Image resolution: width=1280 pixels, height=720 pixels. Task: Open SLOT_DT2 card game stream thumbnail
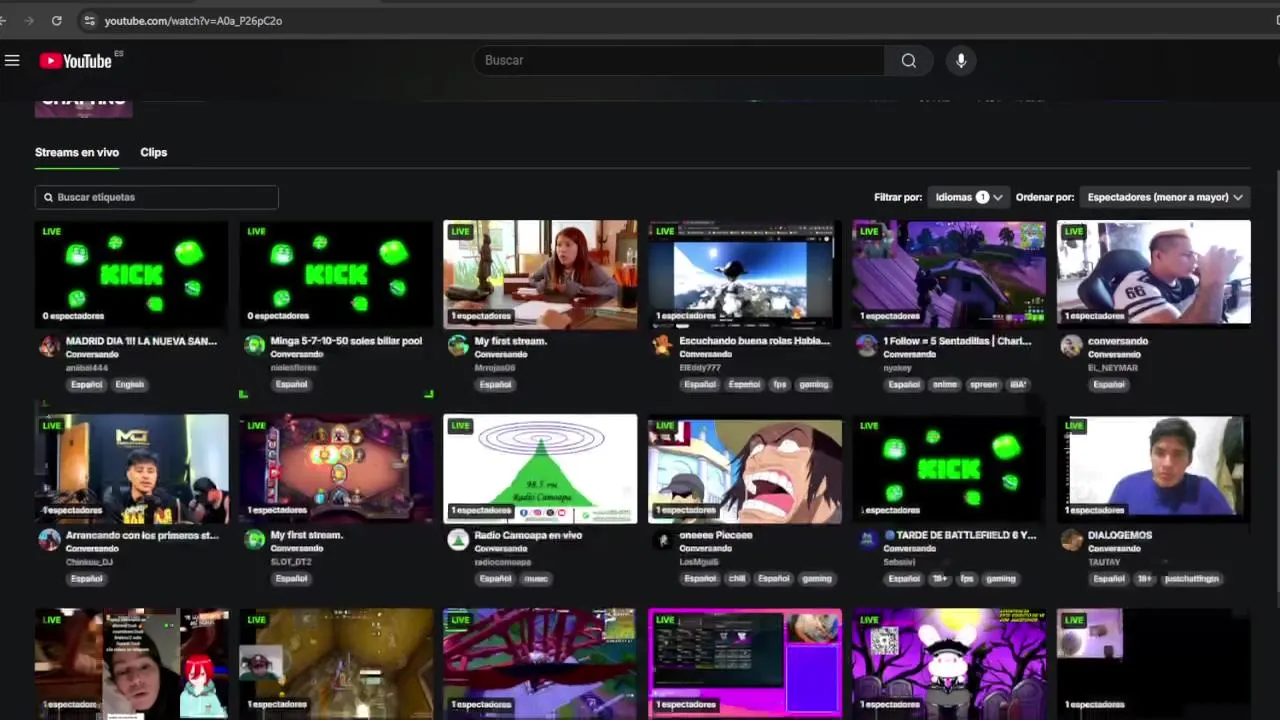click(336, 468)
